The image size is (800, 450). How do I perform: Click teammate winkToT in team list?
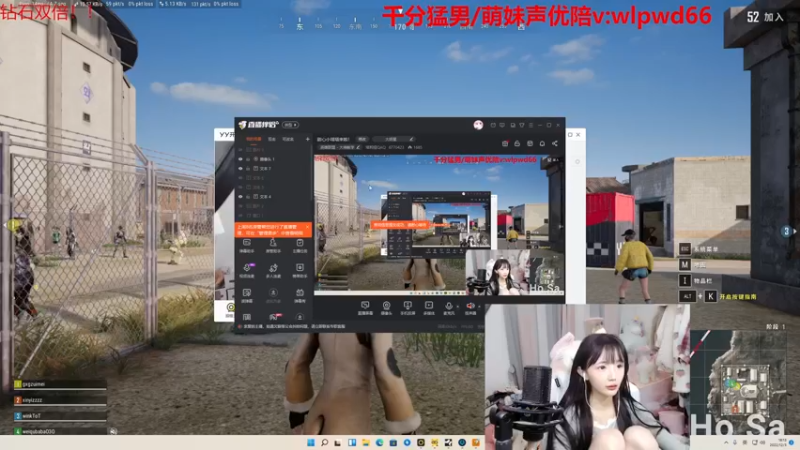pyautogui.click(x=60, y=416)
